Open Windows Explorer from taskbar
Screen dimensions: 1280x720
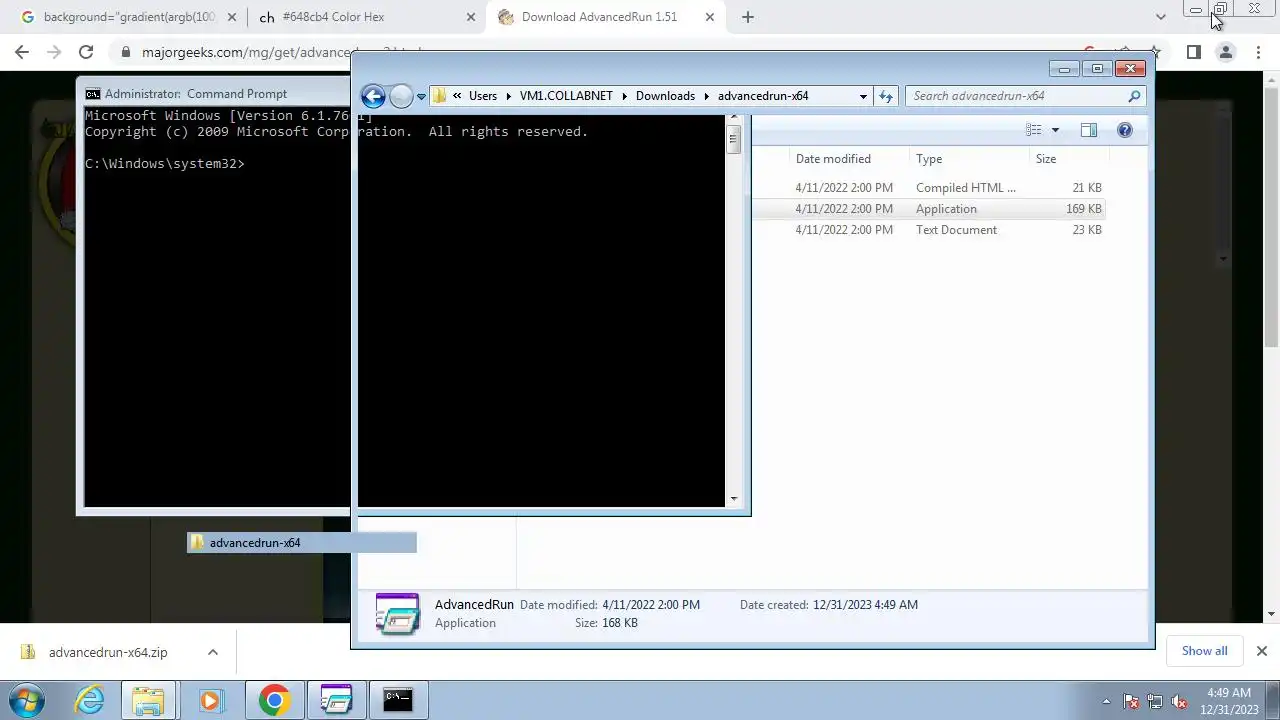[x=148, y=700]
